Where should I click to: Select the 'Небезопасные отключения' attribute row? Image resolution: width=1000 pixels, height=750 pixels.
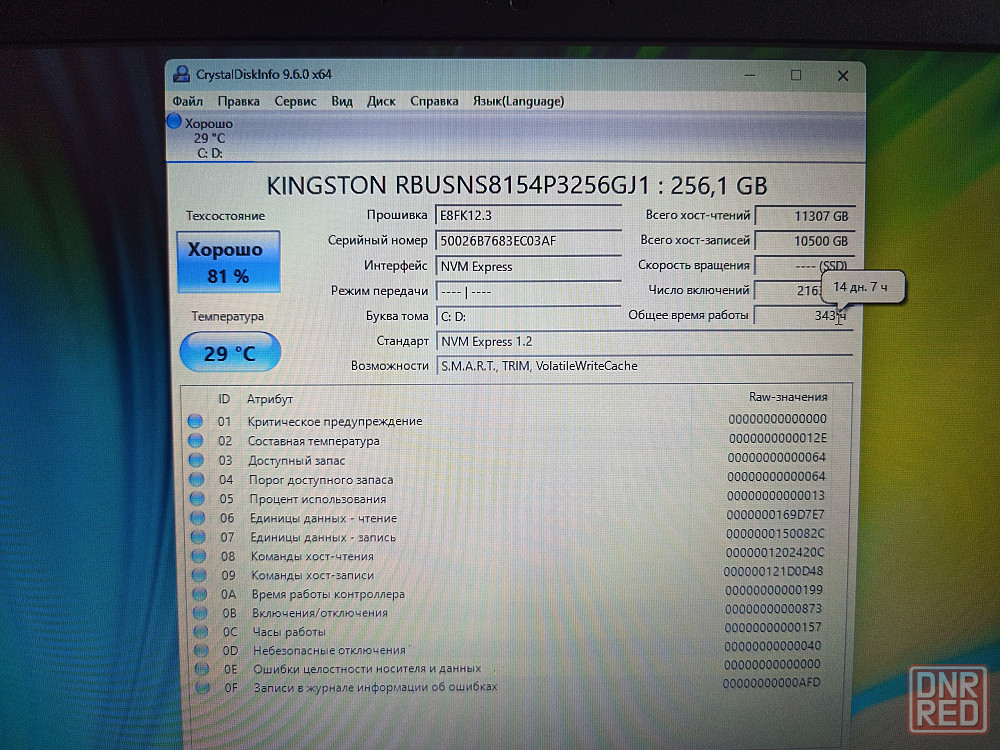509,649
